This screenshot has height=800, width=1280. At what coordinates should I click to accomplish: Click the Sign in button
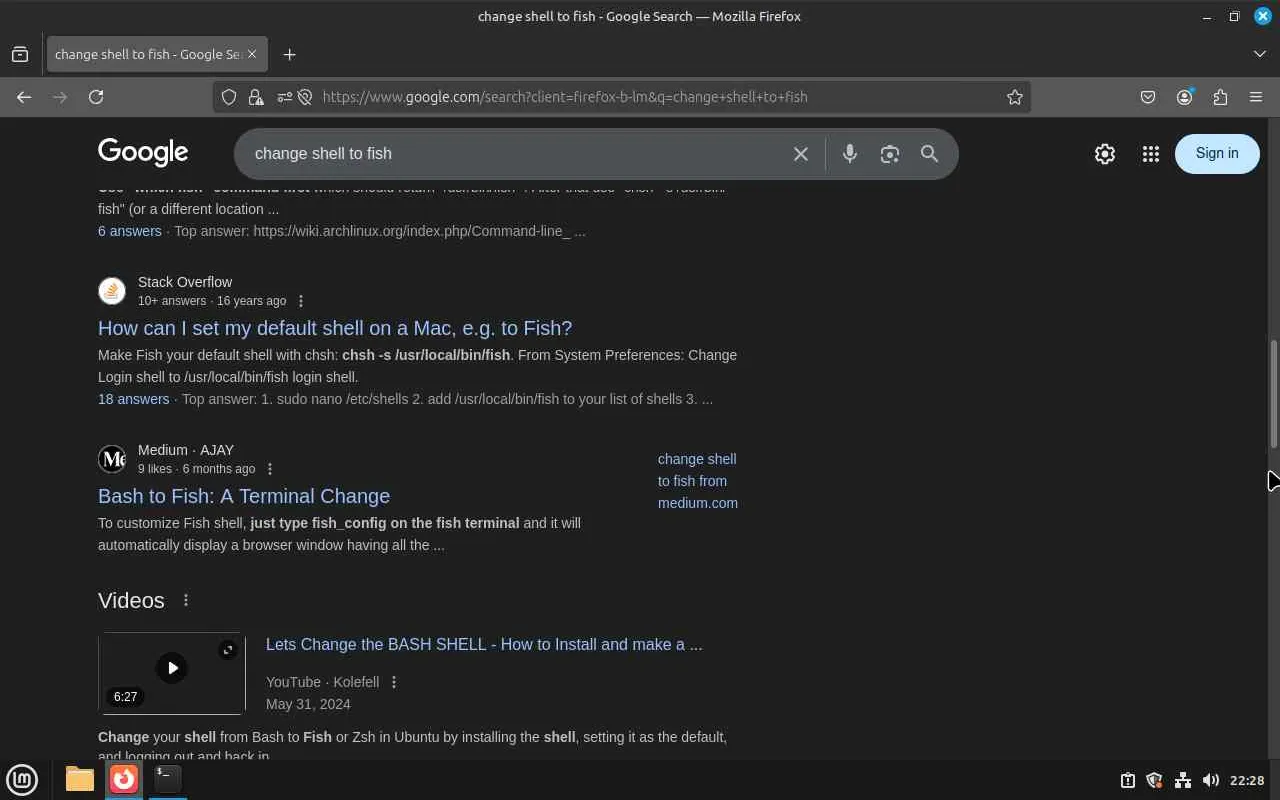pos(1217,154)
